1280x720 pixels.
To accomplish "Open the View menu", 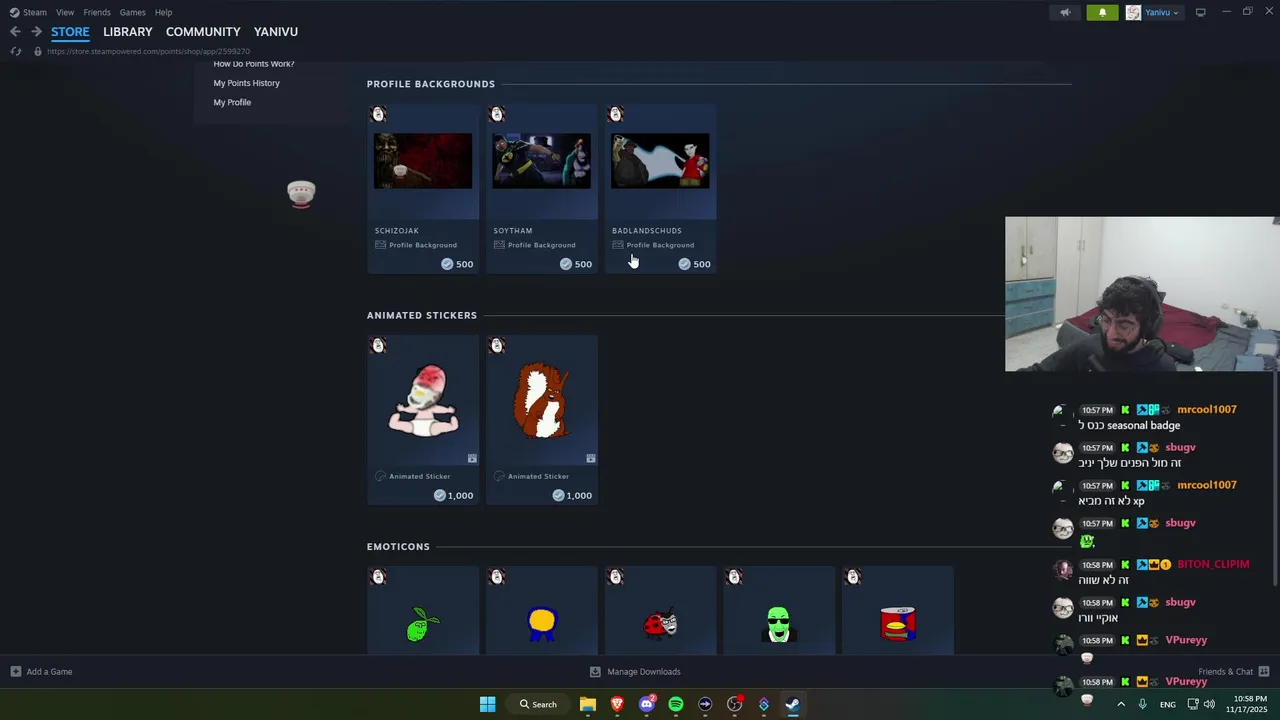I will [x=65, y=12].
